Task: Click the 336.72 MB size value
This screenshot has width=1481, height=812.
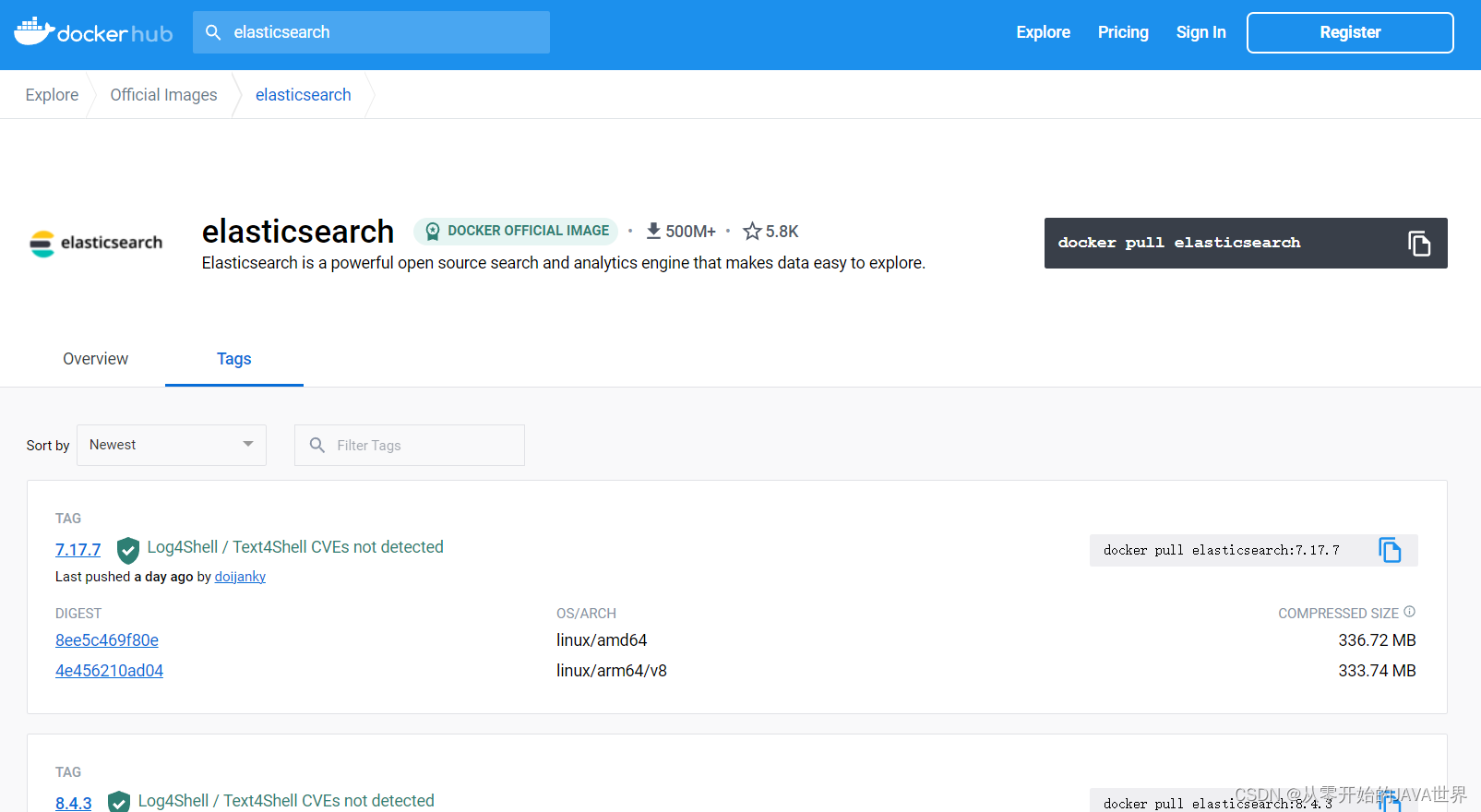Action: pyautogui.click(x=1377, y=640)
